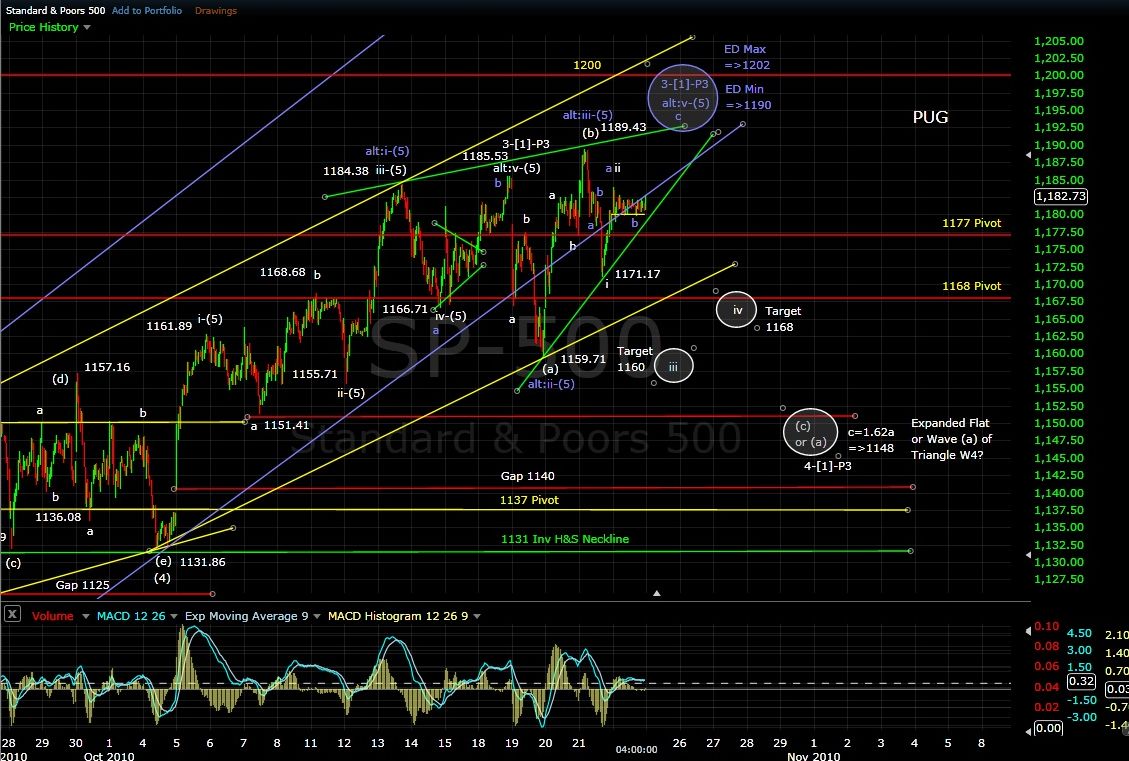
Task: Click the 'Gap 1140' annotation
Action: (x=528, y=476)
